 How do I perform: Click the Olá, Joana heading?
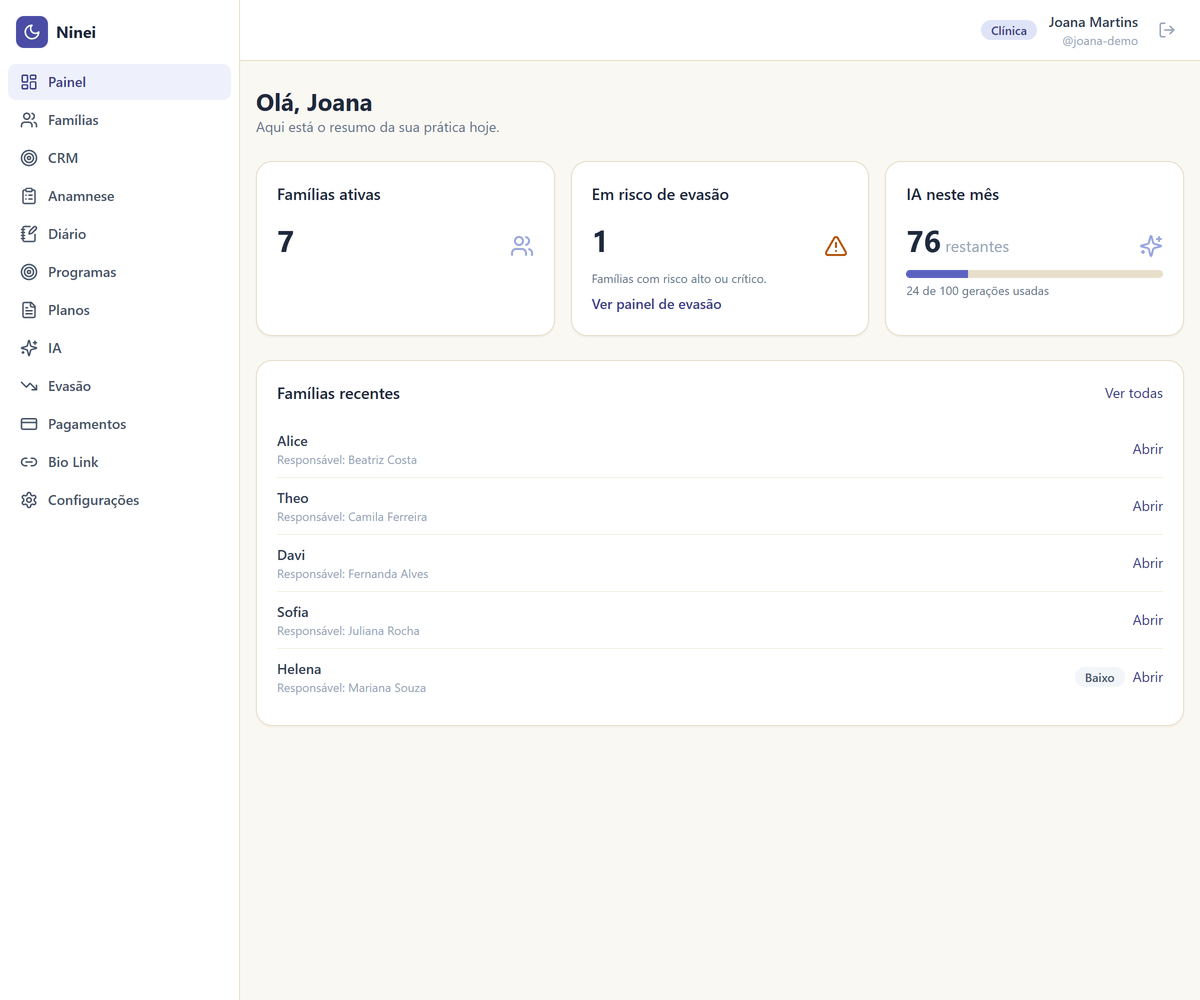(x=314, y=102)
